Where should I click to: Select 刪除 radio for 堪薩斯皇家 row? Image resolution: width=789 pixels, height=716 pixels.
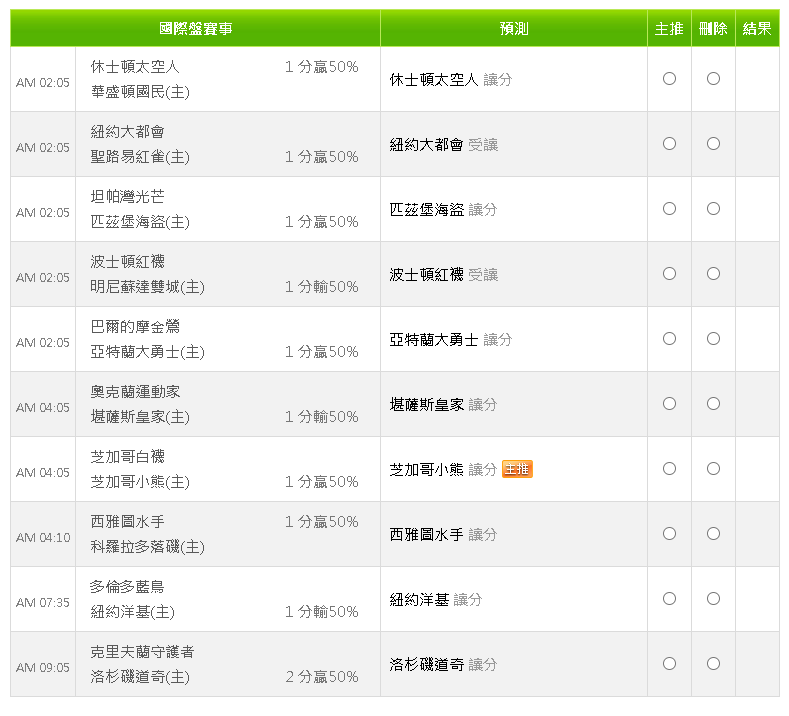[x=713, y=404]
